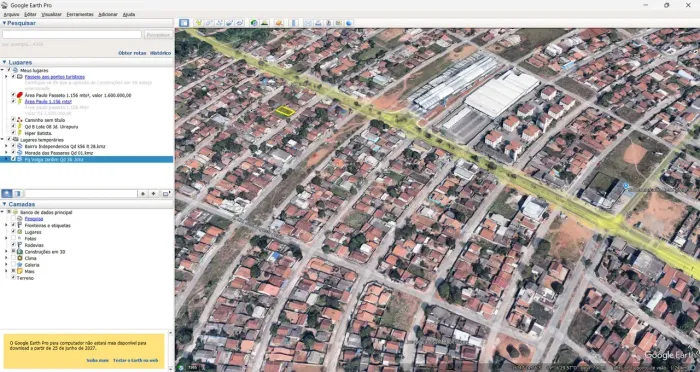Collapse the Pesquisar panel triangle

4,23
